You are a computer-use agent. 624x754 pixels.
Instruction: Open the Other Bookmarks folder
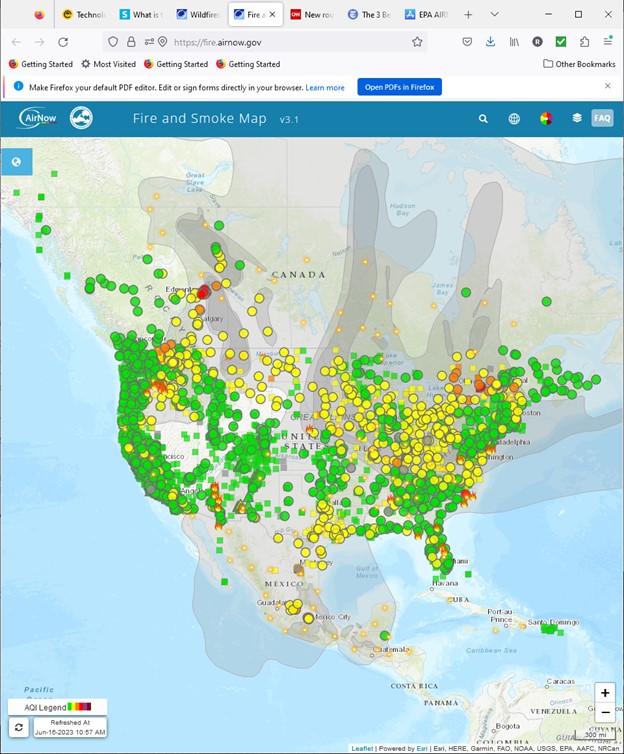pos(579,64)
